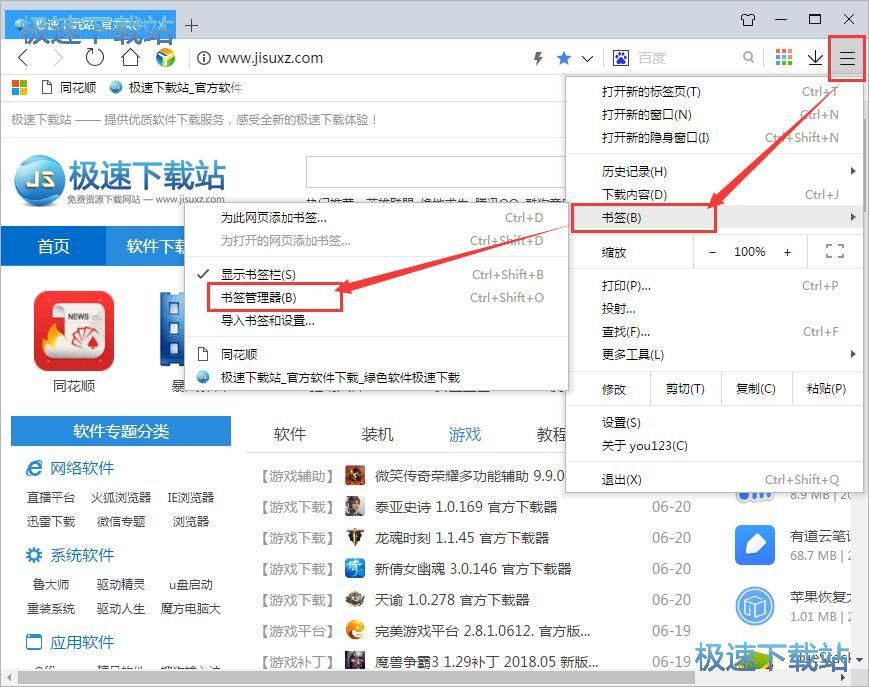869x687 pixels.
Task: Click the site info icon before the URL
Action: 203,58
